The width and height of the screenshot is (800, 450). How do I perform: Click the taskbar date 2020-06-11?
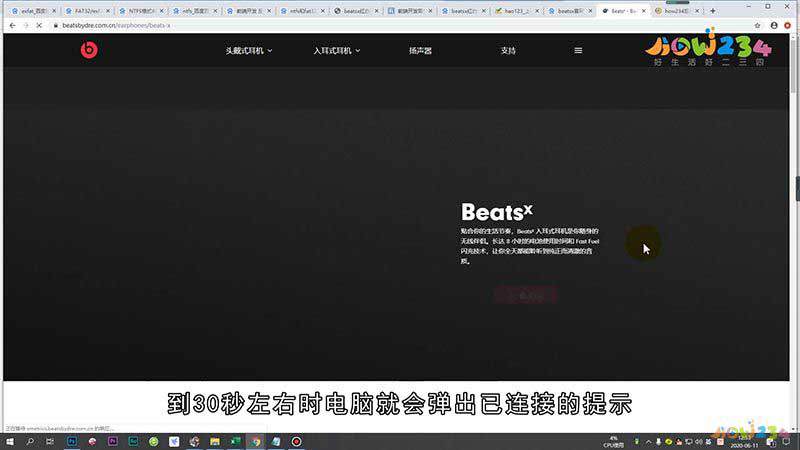pos(744,445)
